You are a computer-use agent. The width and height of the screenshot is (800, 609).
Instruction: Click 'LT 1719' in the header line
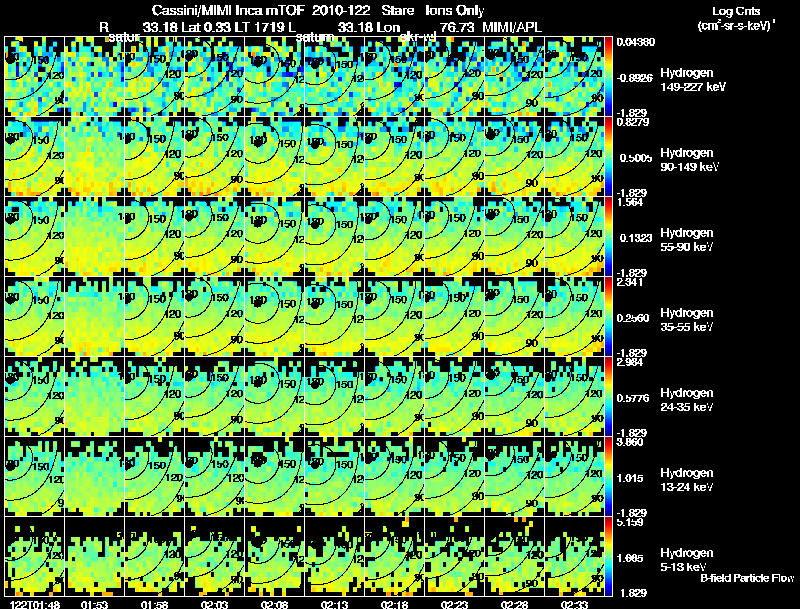(x=258, y=27)
